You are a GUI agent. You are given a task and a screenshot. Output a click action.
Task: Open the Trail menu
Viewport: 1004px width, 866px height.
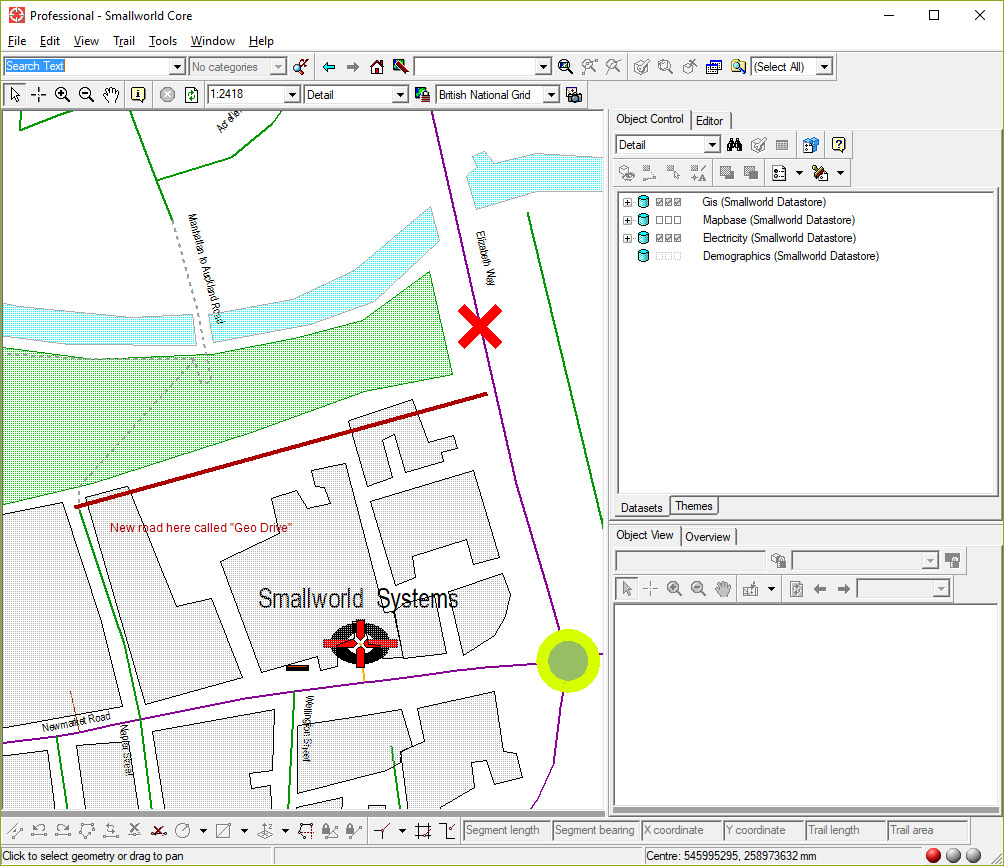click(124, 41)
